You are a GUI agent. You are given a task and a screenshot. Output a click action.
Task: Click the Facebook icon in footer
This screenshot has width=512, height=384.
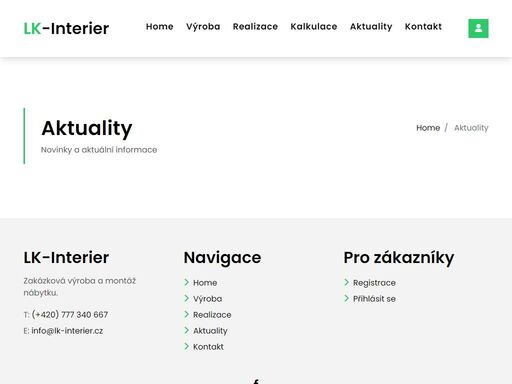tap(256, 382)
